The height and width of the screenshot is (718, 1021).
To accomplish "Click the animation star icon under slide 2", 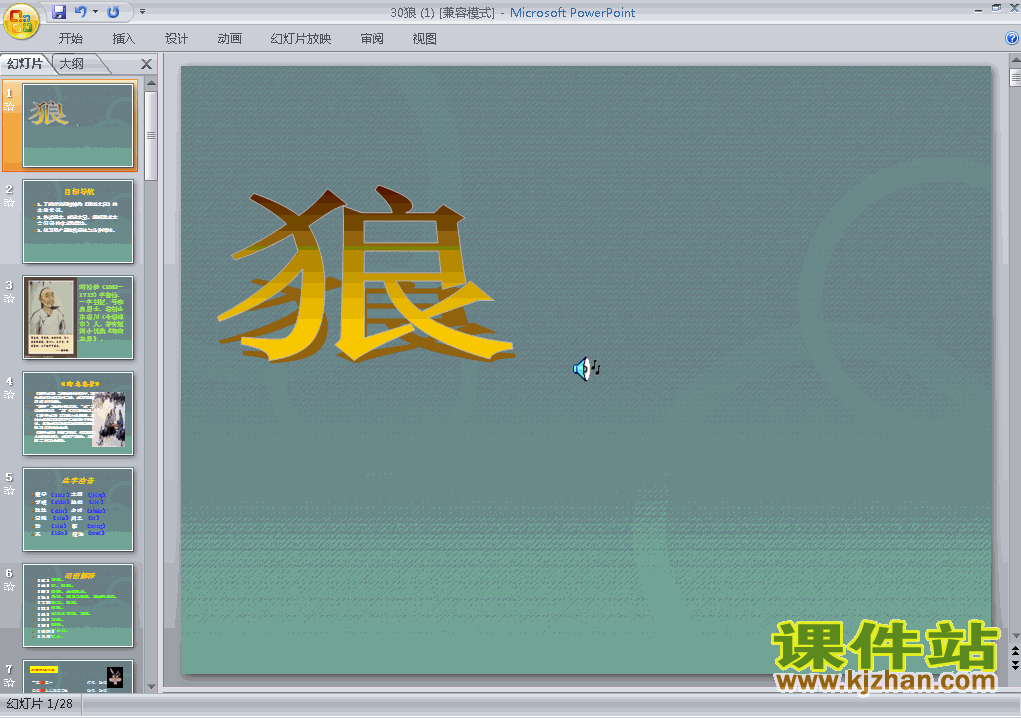I will click(9, 202).
